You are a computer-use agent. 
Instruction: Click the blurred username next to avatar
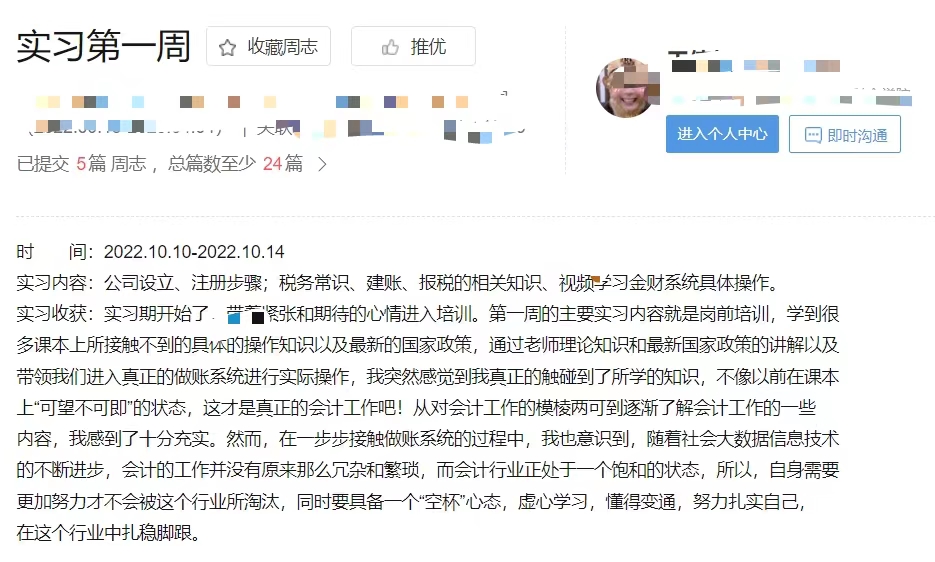(x=754, y=63)
